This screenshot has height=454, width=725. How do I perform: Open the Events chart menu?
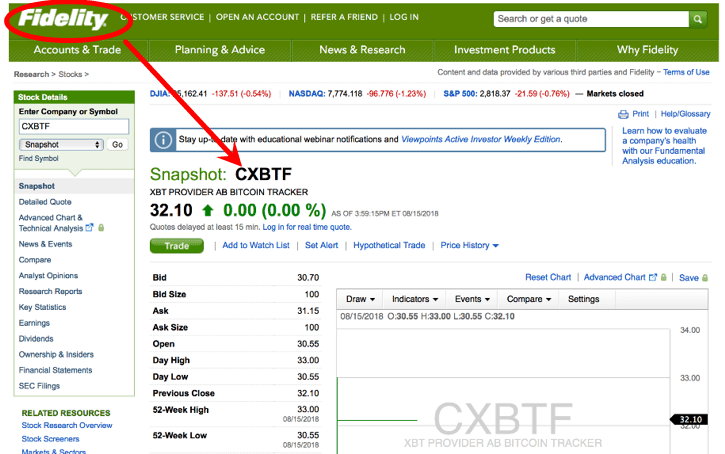coord(472,299)
